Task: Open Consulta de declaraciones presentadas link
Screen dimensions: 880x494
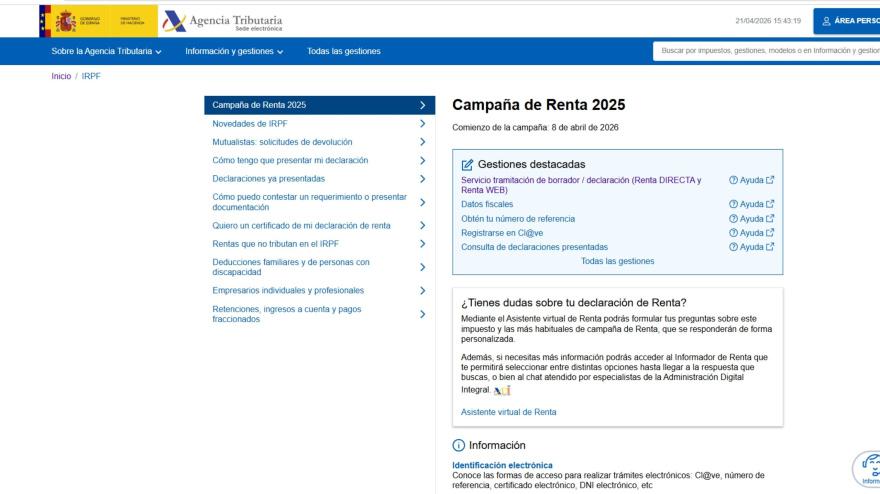Action: [x=534, y=247]
